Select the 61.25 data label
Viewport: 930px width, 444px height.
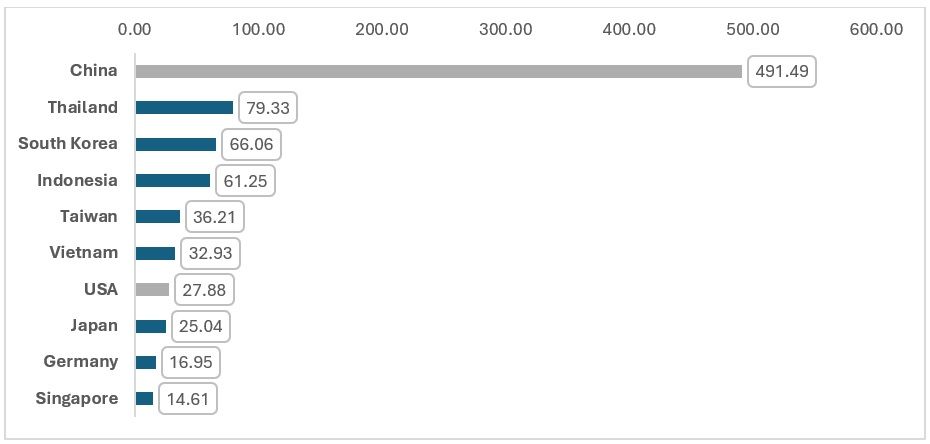[245, 180]
